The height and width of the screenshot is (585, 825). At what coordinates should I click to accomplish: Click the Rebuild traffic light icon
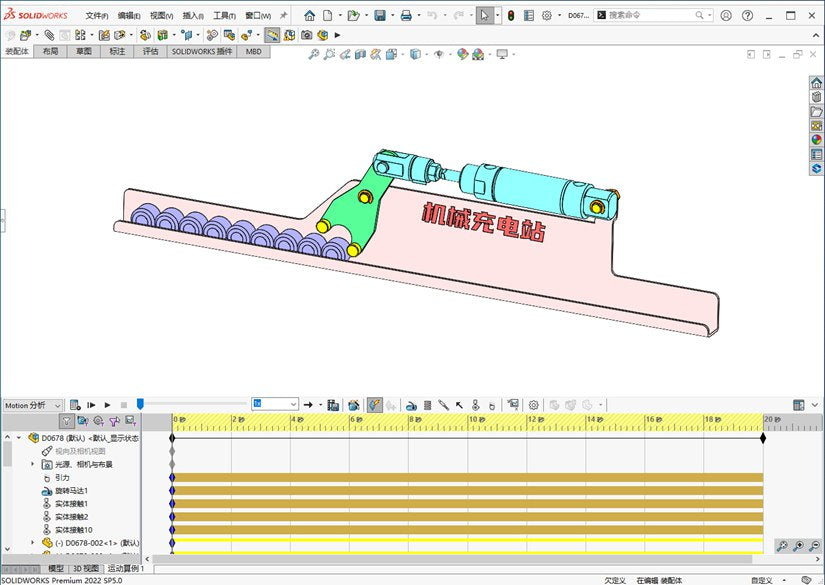point(511,16)
